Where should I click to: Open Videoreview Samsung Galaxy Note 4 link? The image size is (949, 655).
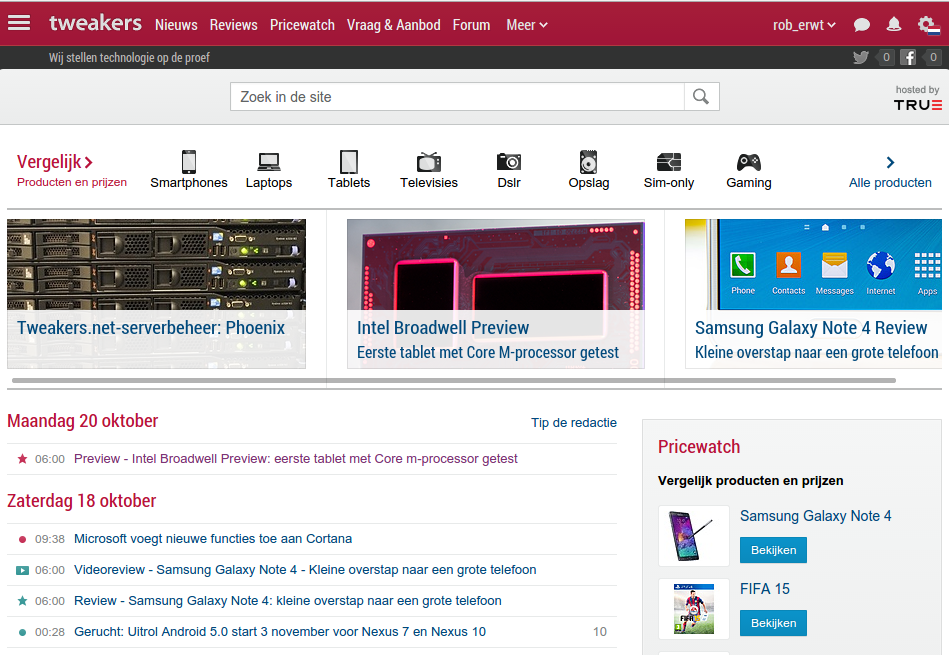(305, 570)
